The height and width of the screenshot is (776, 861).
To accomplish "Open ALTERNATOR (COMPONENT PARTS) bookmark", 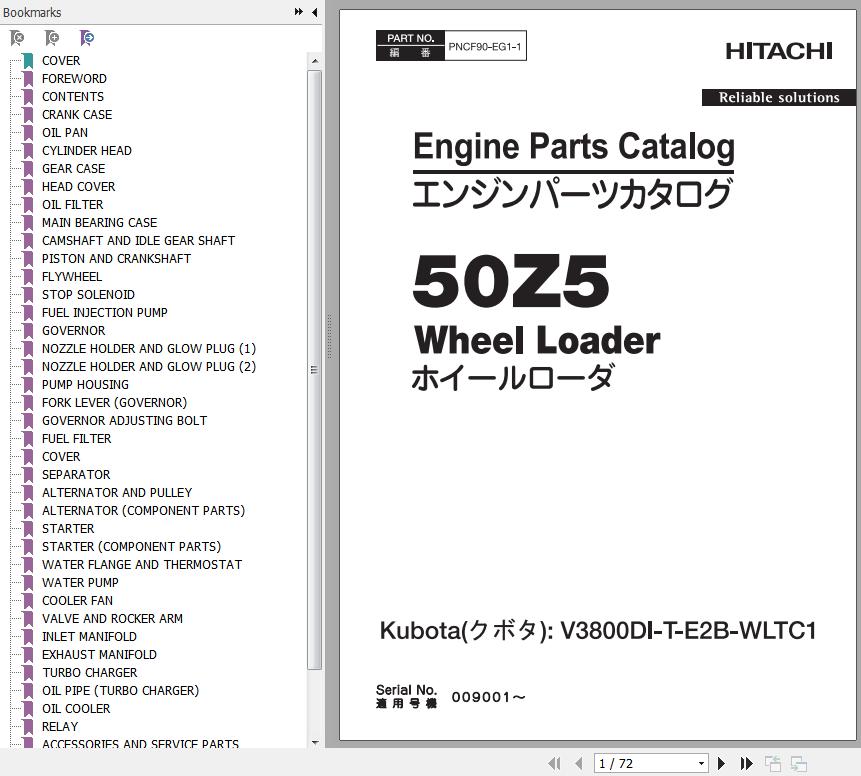I will point(143,511).
